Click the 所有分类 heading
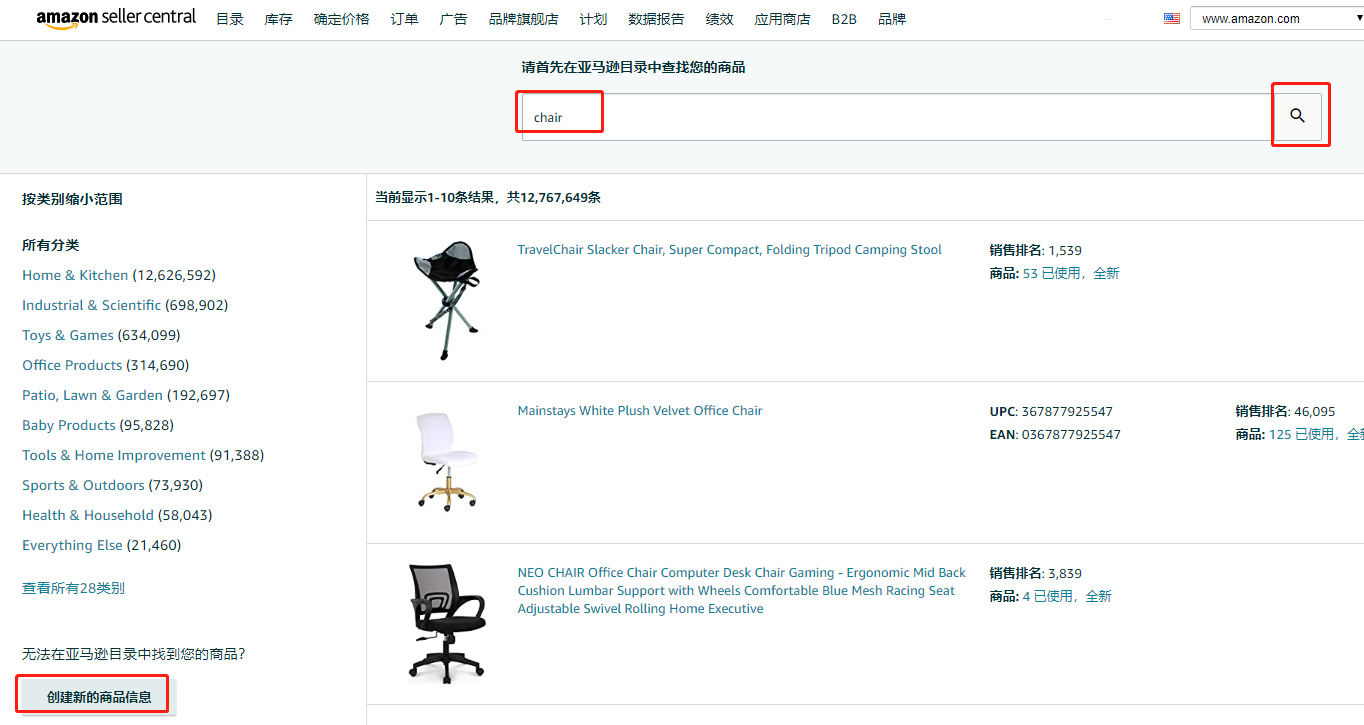Image resolution: width=1364 pixels, height=725 pixels. [51, 245]
